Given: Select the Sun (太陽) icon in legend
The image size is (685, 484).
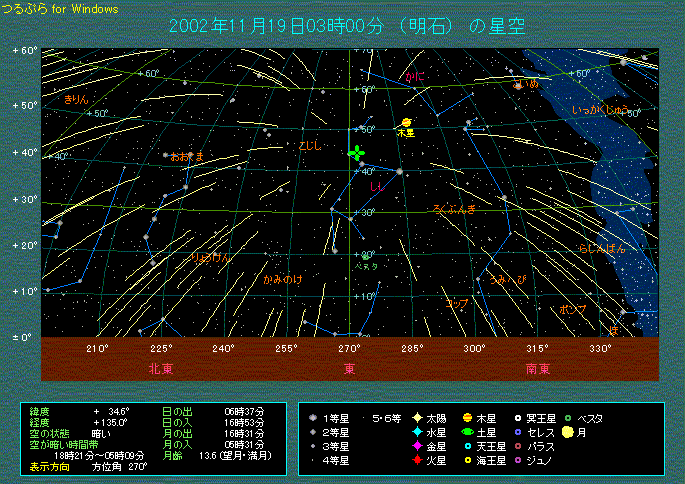Looking at the screenshot, I should (x=416, y=418).
